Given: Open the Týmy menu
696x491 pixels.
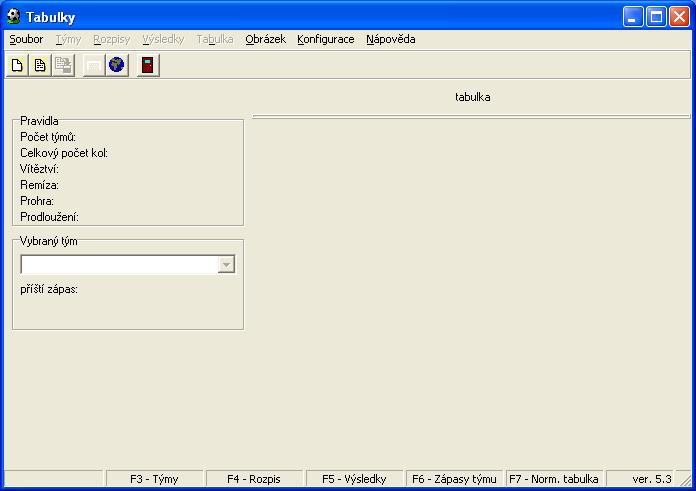Looking at the screenshot, I should pos(68,40).
